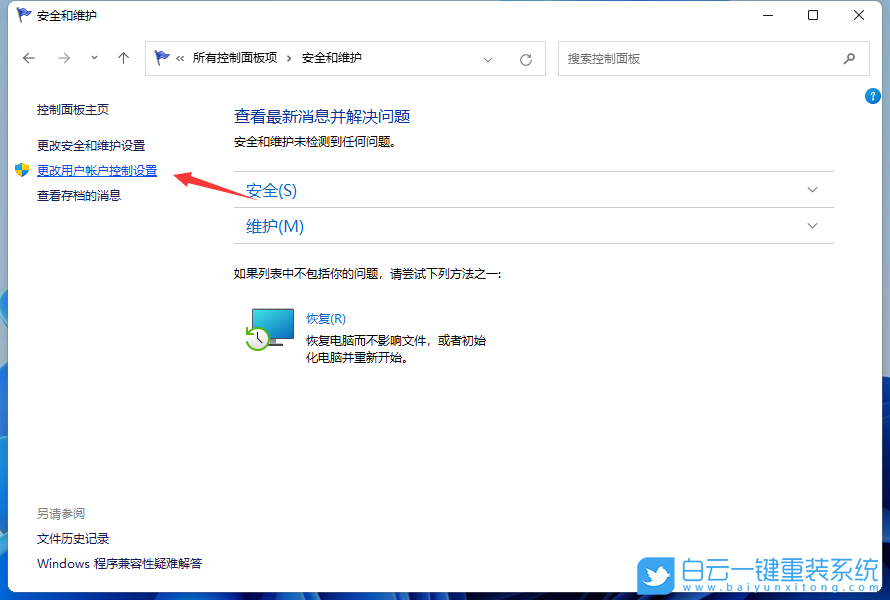Click the flag icon inside the breadcrumb bar

pos(162,58)
